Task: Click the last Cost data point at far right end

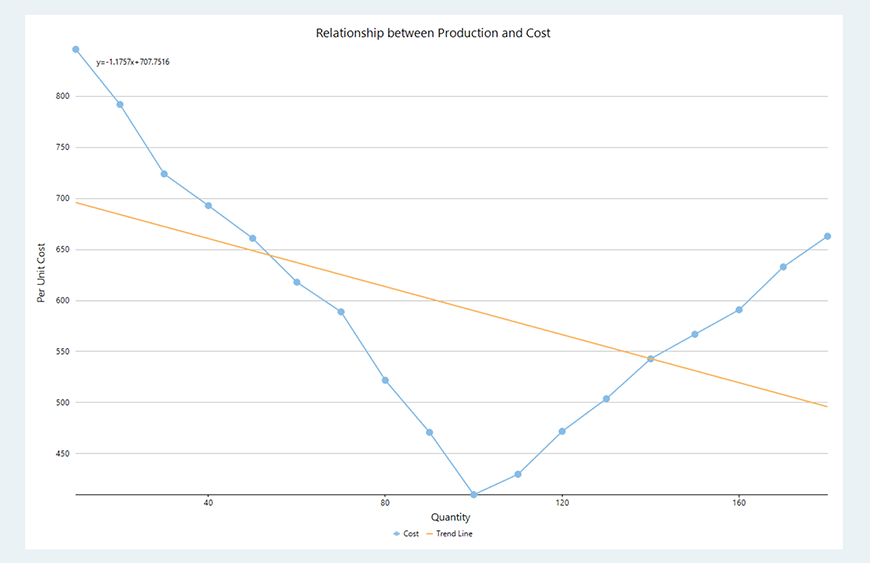Action: 827,236
